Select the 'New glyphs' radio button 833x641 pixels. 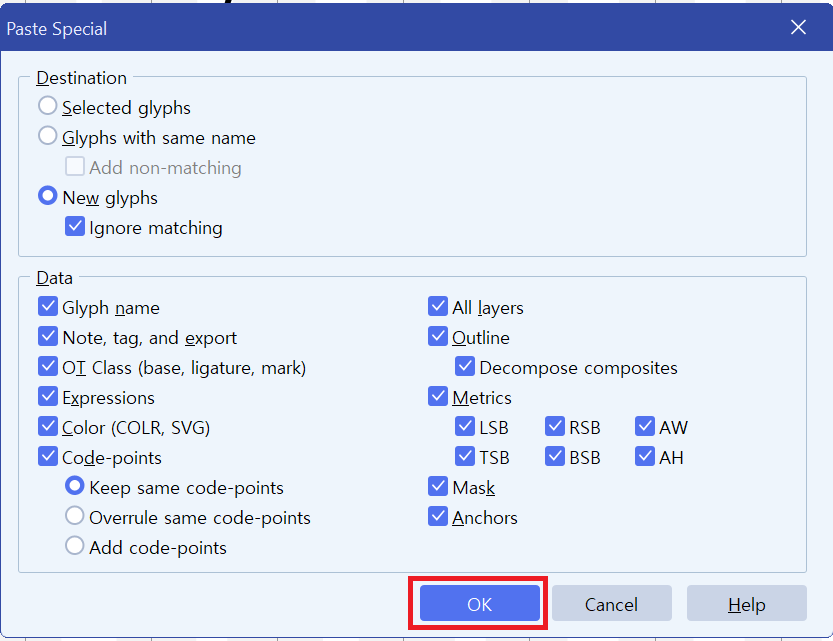click(47, 196)
